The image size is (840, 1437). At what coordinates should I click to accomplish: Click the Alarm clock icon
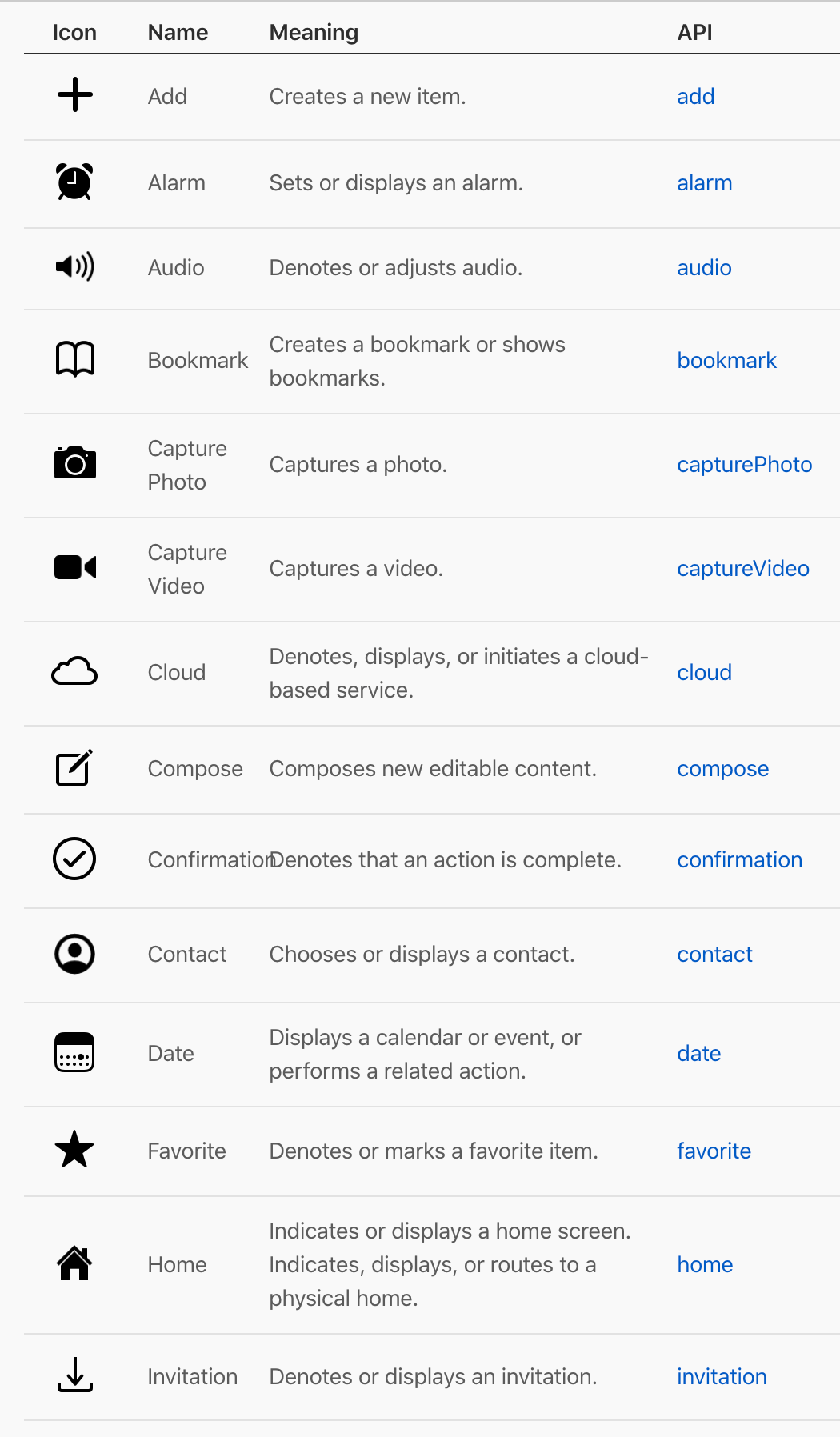click(74, 182)
